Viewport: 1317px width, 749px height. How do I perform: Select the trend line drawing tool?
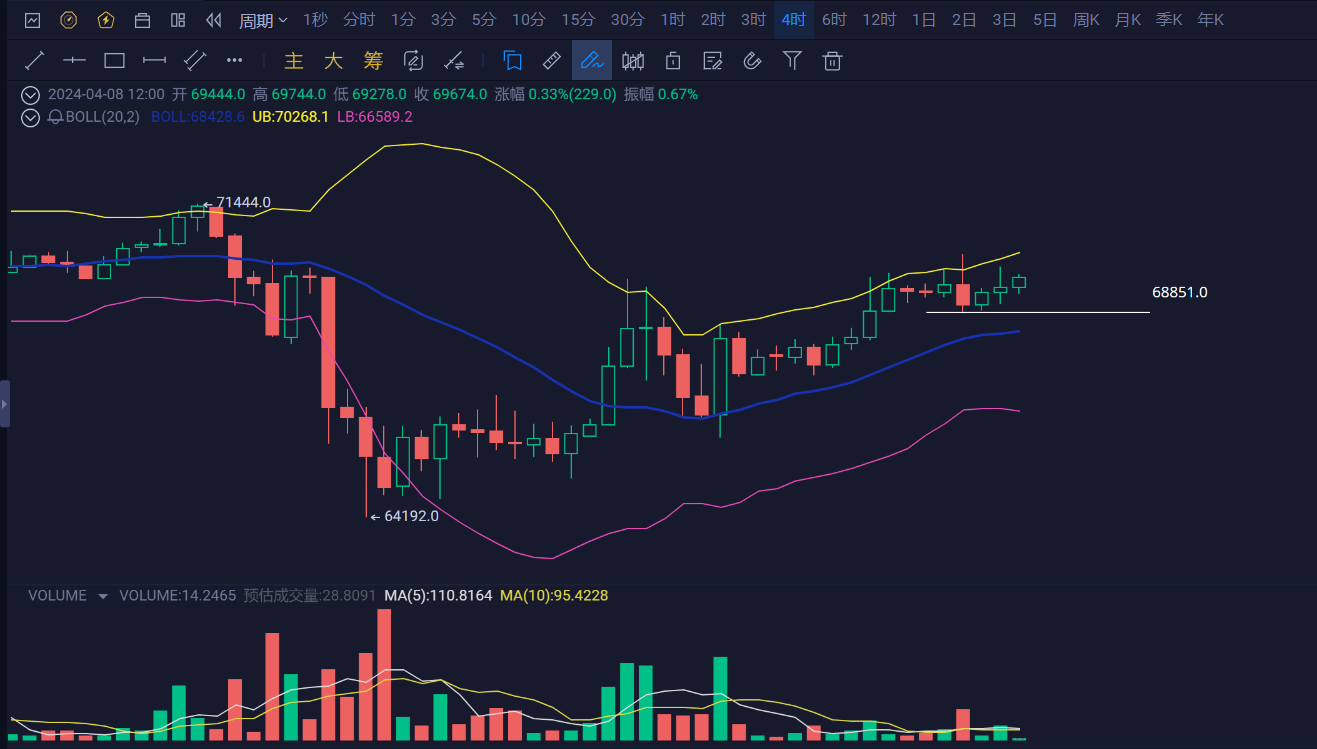click(x=35, y=61)
